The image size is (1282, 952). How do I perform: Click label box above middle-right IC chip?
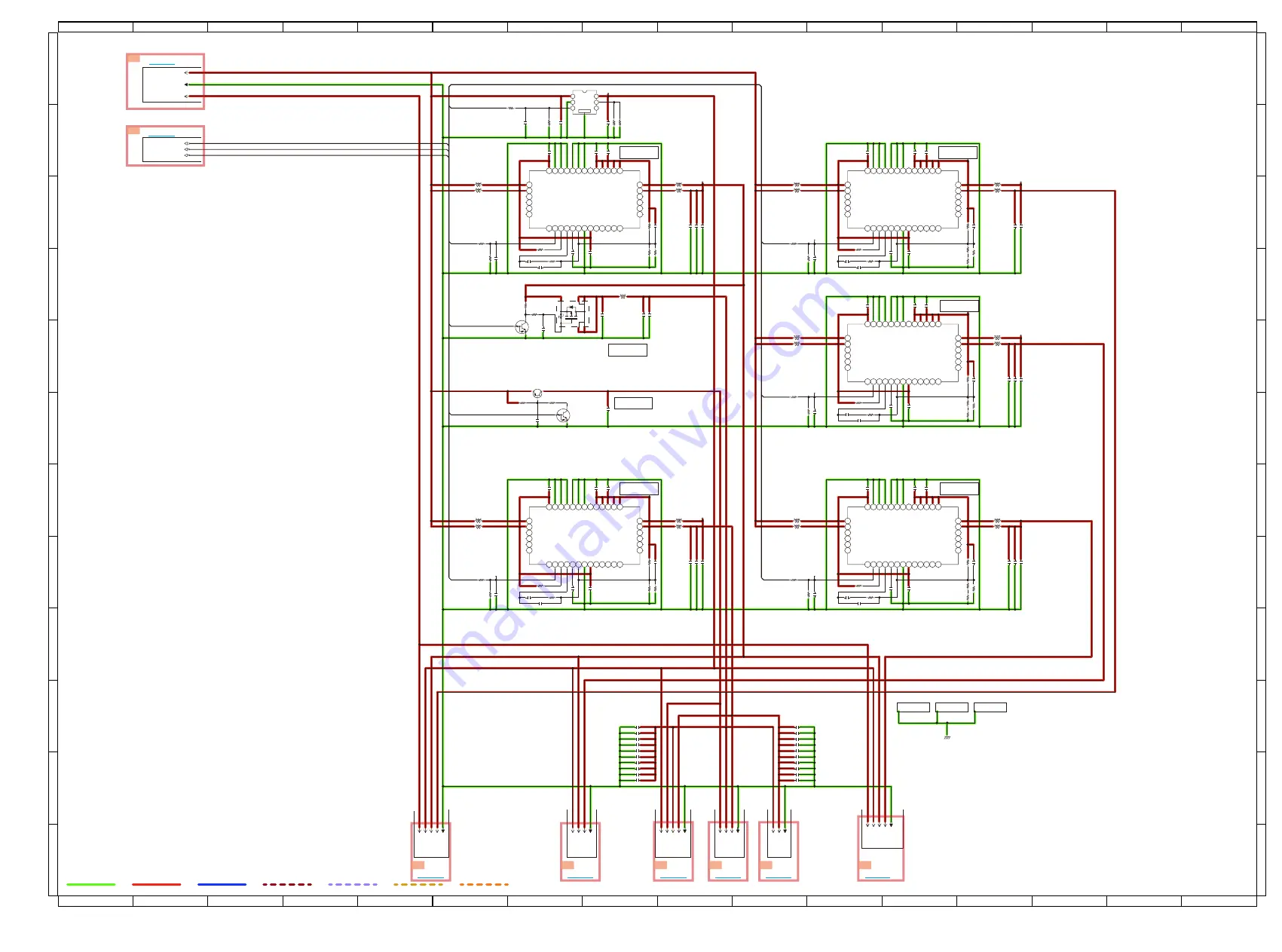959,305
